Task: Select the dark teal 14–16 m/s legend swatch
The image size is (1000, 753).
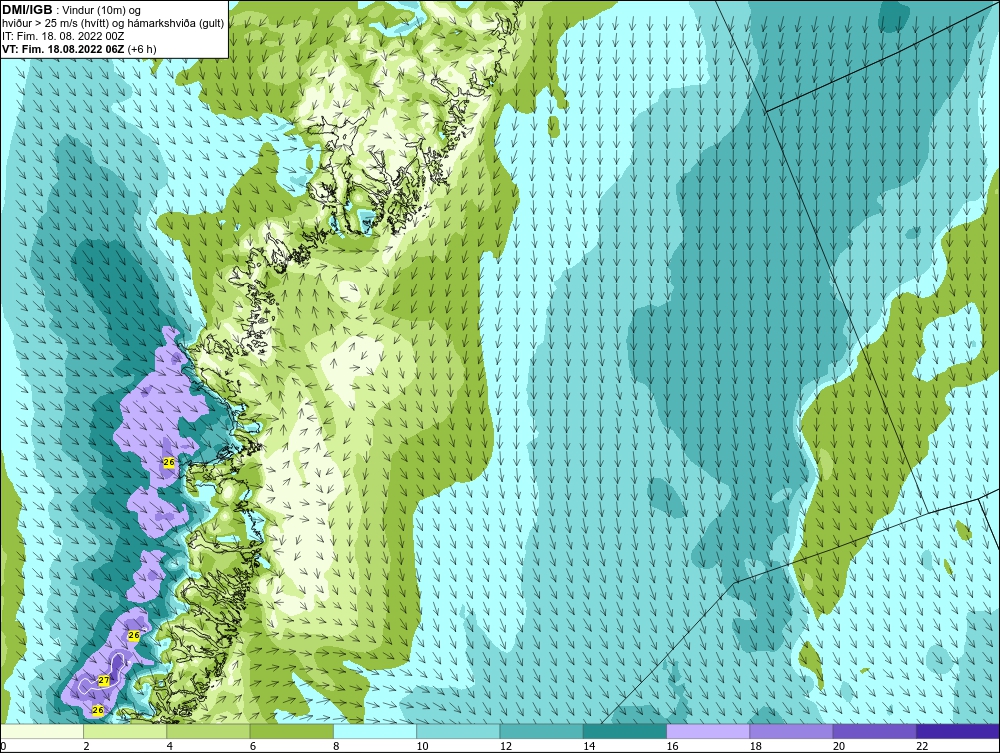Action: click(x=624, y=731)
